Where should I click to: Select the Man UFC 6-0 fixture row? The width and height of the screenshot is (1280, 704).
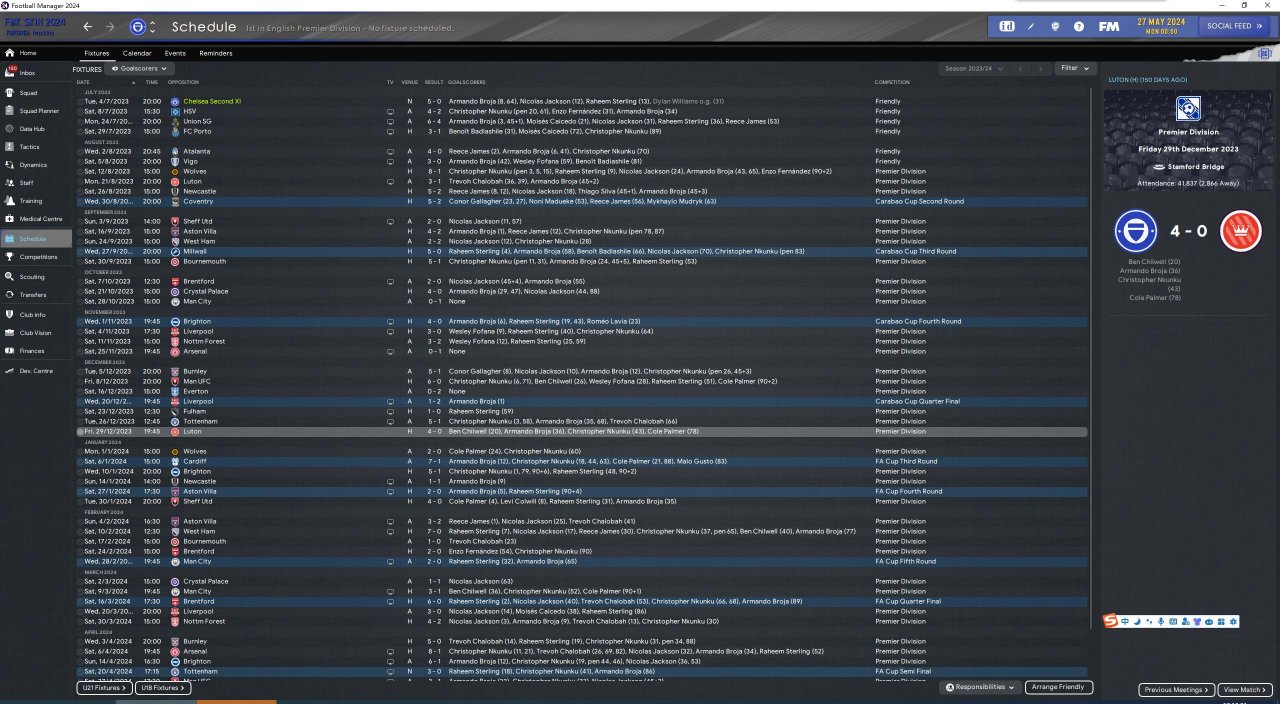point(582,381)
